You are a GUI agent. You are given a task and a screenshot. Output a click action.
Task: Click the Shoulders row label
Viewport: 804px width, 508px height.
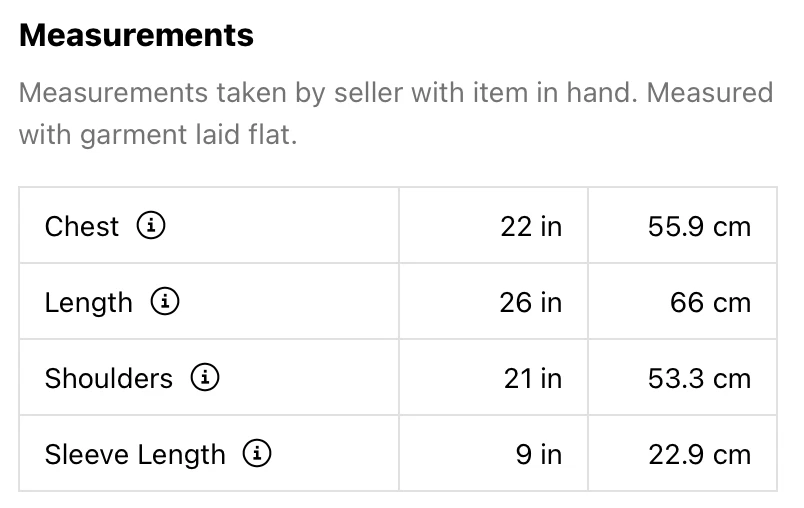click(x=108, y=378)
